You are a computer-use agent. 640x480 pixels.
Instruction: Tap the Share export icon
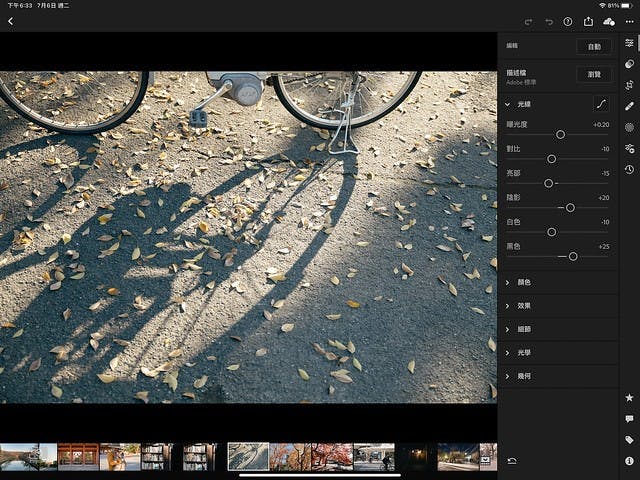tap(588, 21)
